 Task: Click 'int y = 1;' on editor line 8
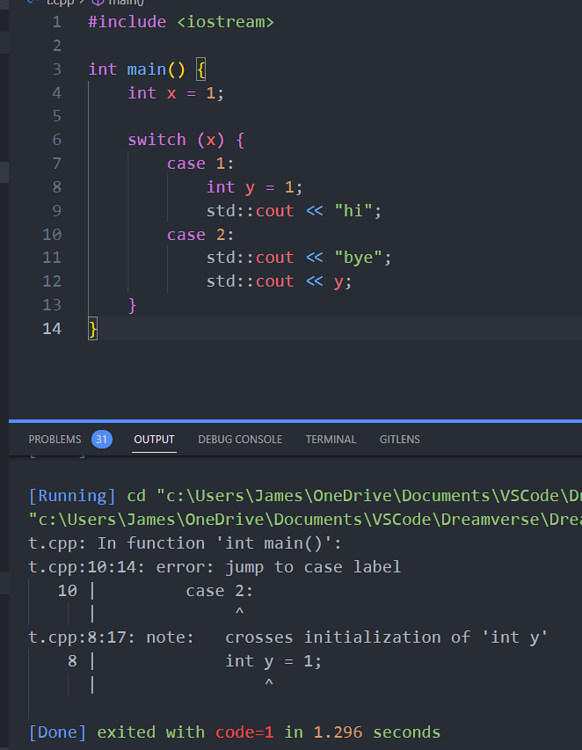click(x=254, y=187)
